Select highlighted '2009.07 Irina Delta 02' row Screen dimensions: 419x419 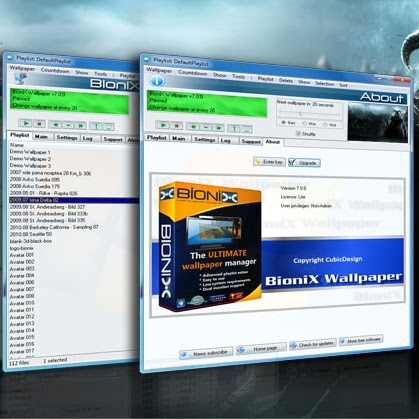(74, 200)
